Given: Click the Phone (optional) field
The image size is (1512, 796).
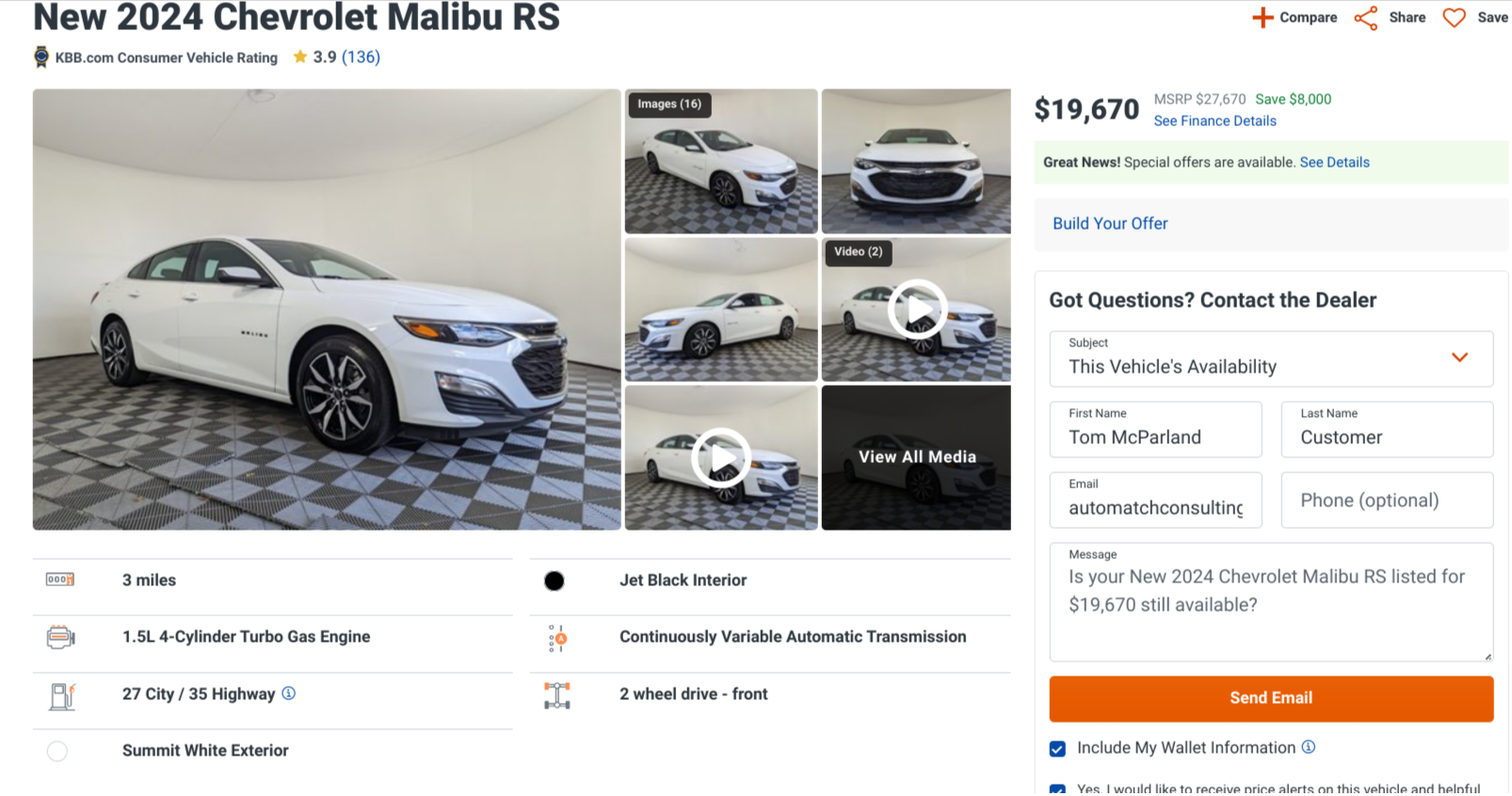Looking at the screenshot, I should click(x=1387, y=501).
